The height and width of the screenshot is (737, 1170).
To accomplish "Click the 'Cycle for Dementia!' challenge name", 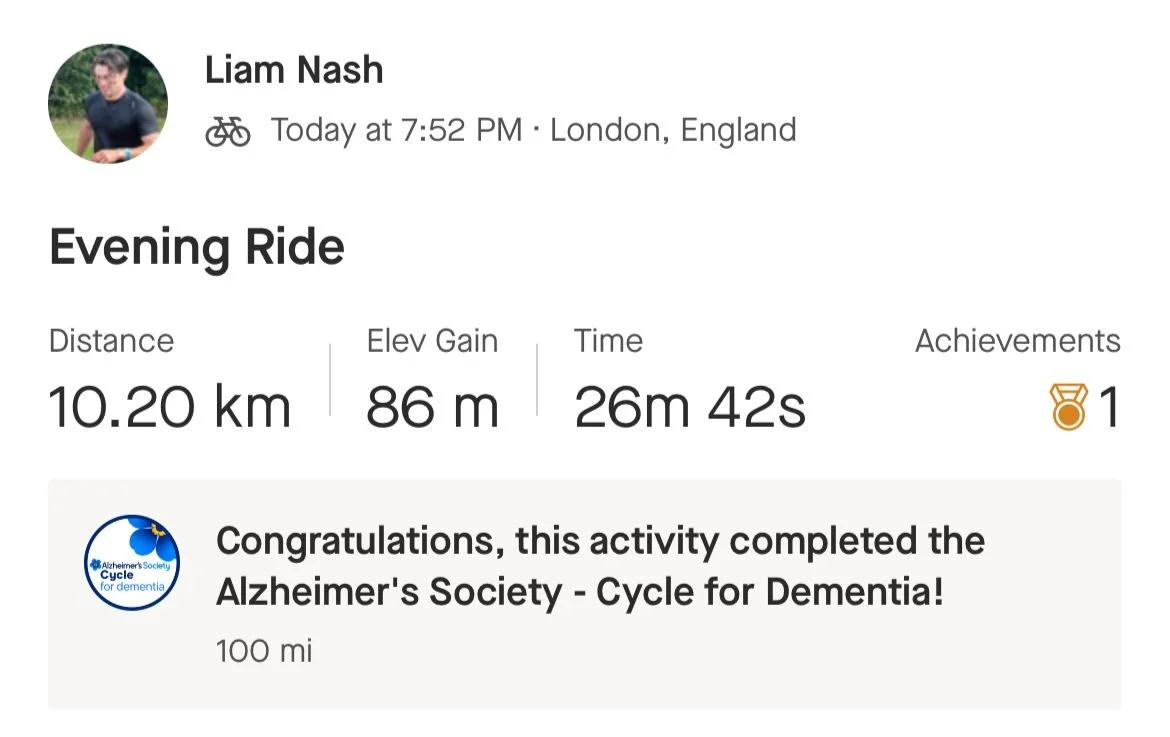I will (x=770, y=593).
